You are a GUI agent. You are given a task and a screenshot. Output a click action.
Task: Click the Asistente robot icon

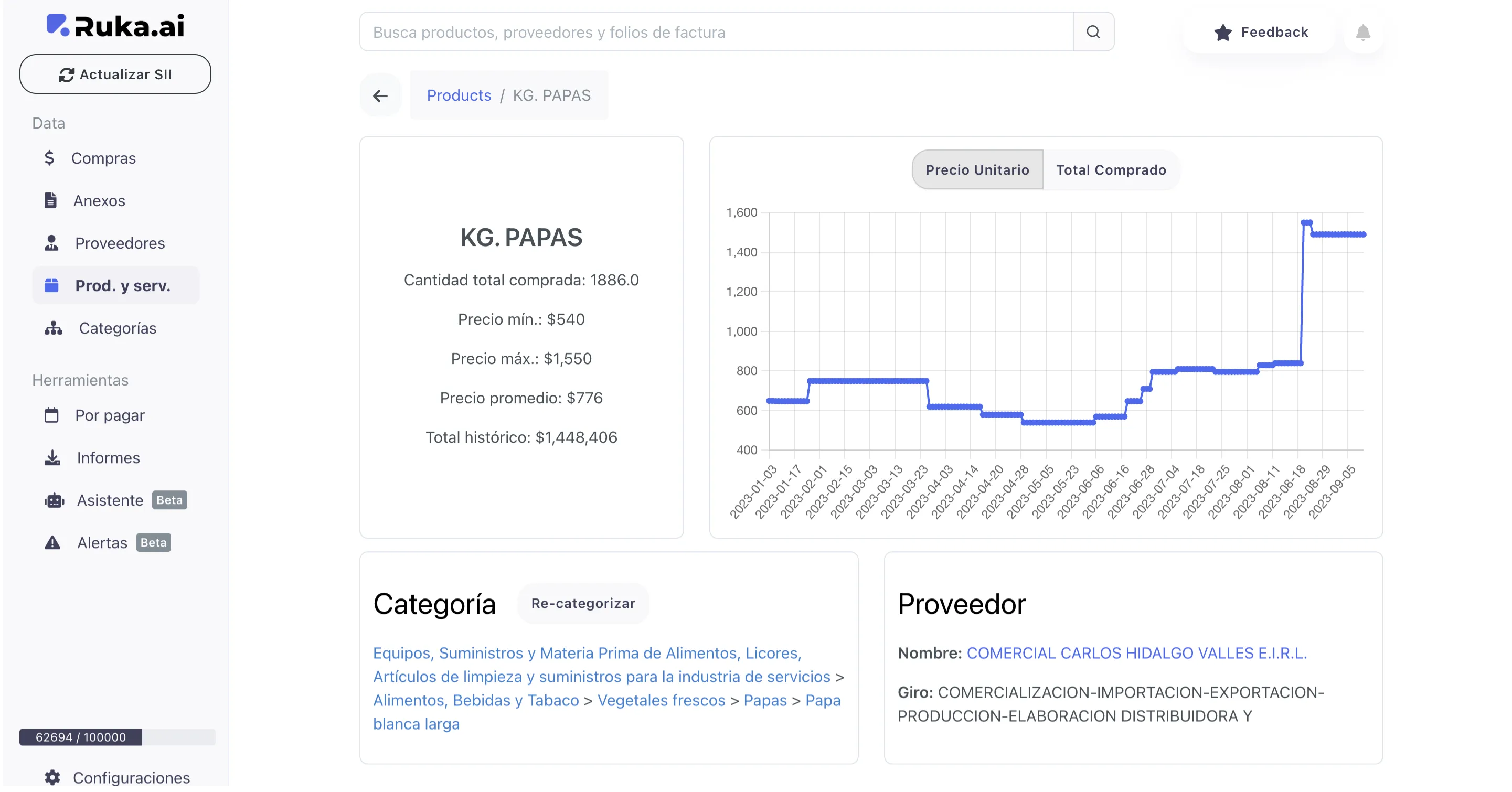click(54, 500)
